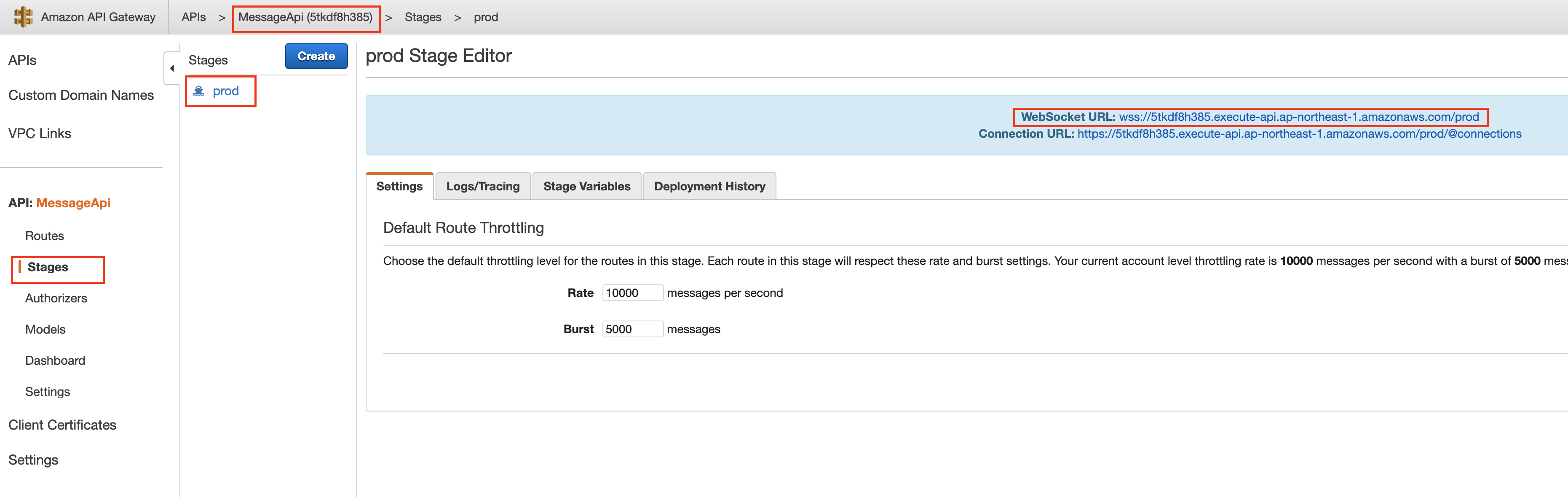
Task: Open API-level Settings under MessageApi
Action: (48, 392)
